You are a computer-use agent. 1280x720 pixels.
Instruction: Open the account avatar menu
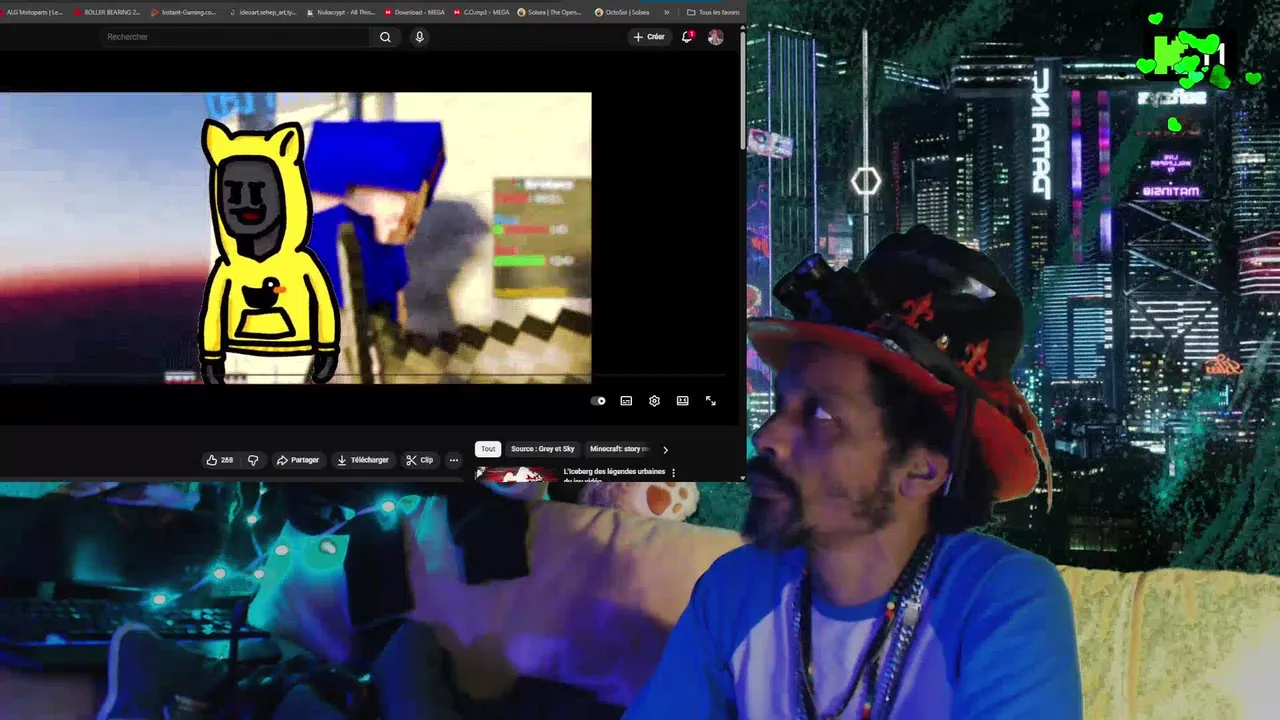[715, 37]
